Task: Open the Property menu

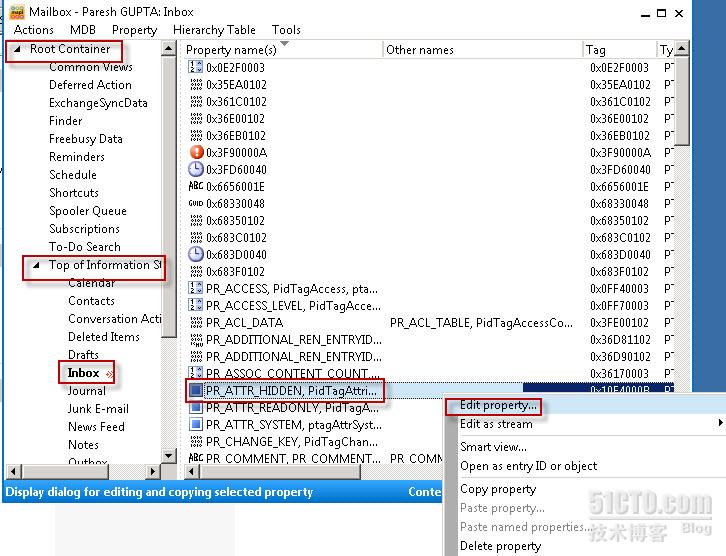Action: click(x=134, y=30)
